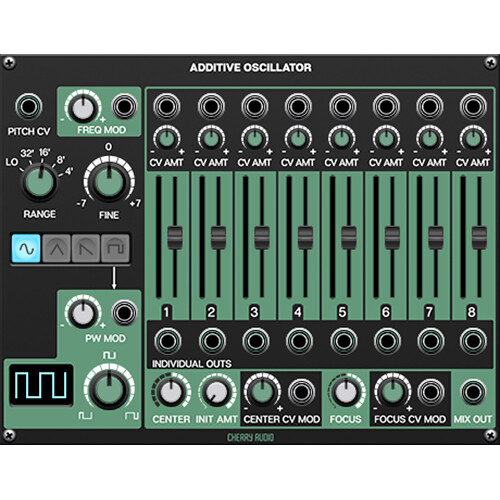Click the FOCUS CV MOD input jack
500x500 pixels.
tap(431, 392)
